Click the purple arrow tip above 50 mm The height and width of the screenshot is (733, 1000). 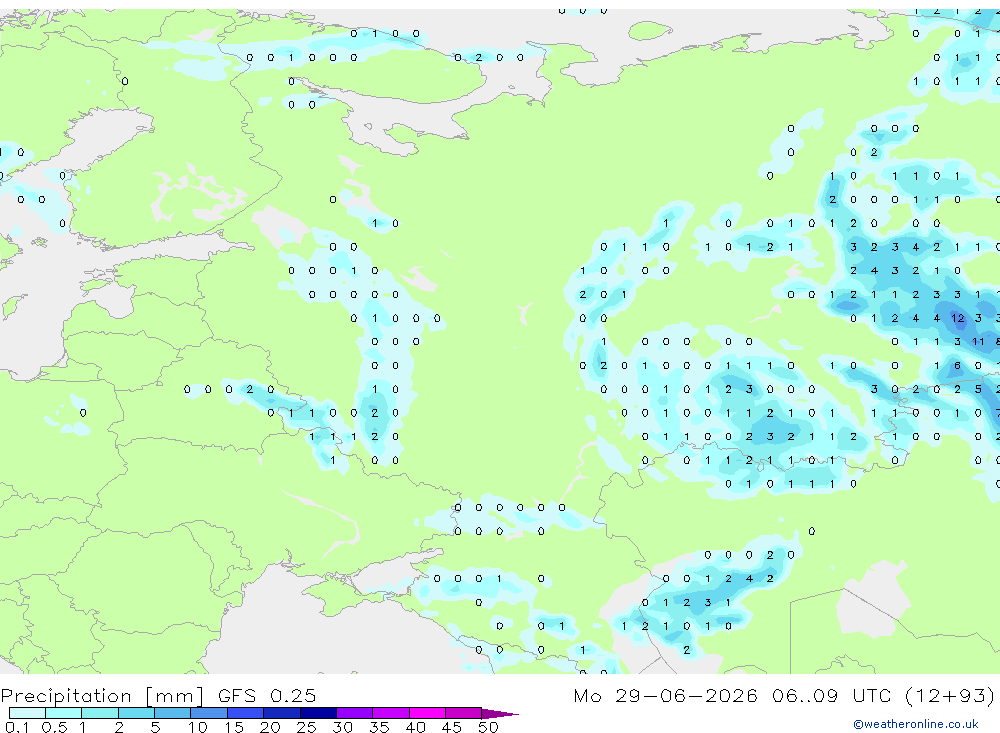point(500,714)
